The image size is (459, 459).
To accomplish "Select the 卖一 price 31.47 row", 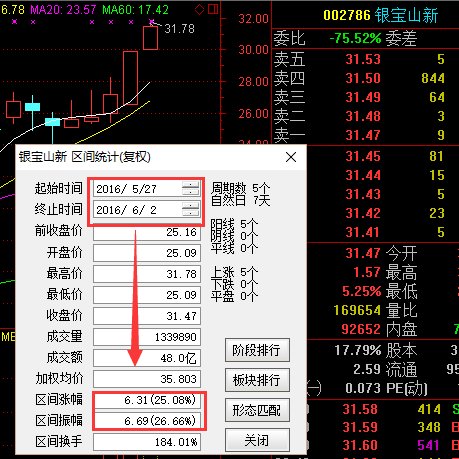I will tap(365, 135).
